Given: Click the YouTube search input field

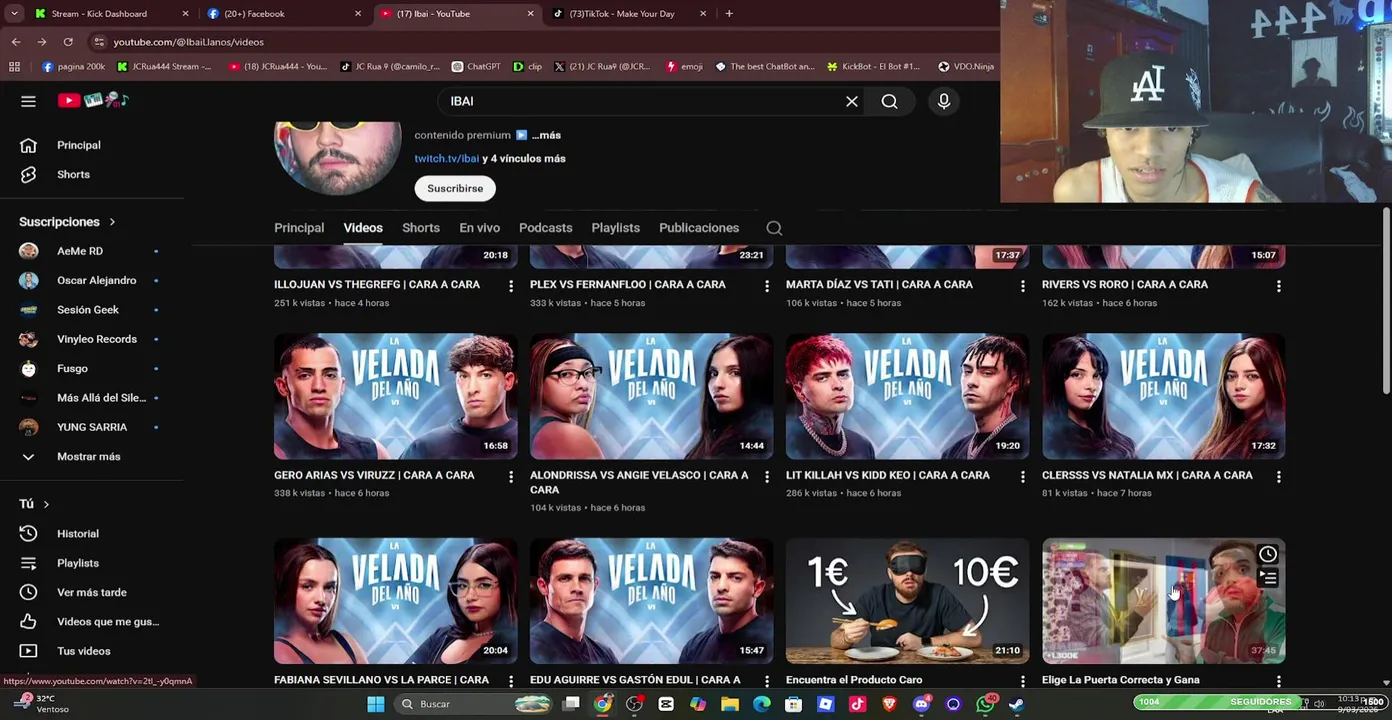Looking at the screenshot, I should 640,101.
